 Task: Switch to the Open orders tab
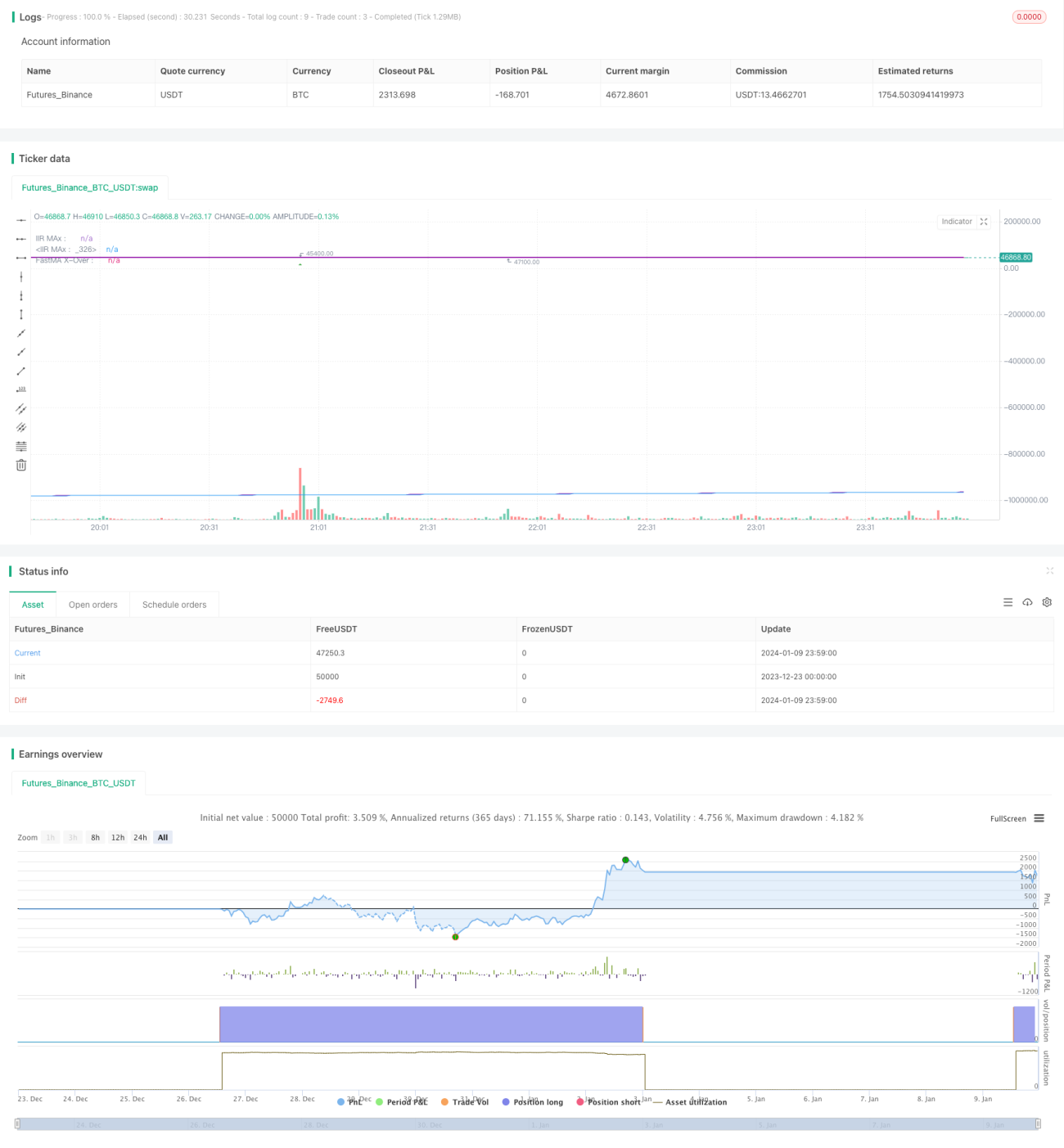(93, 605)
